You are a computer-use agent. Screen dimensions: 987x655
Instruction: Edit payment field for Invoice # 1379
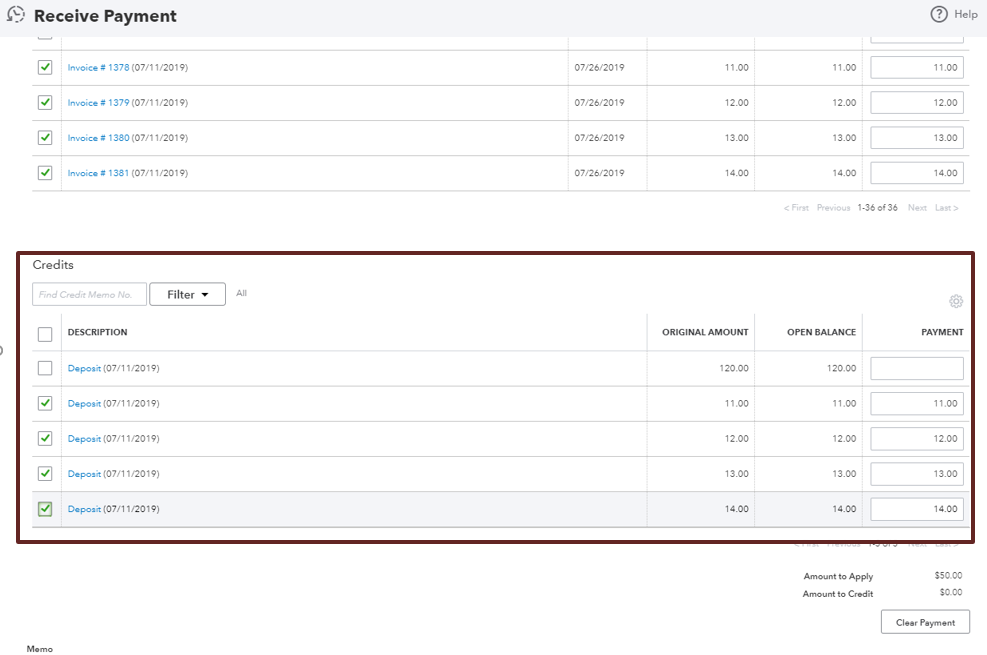pyautogui.click(x=916, y=103)
